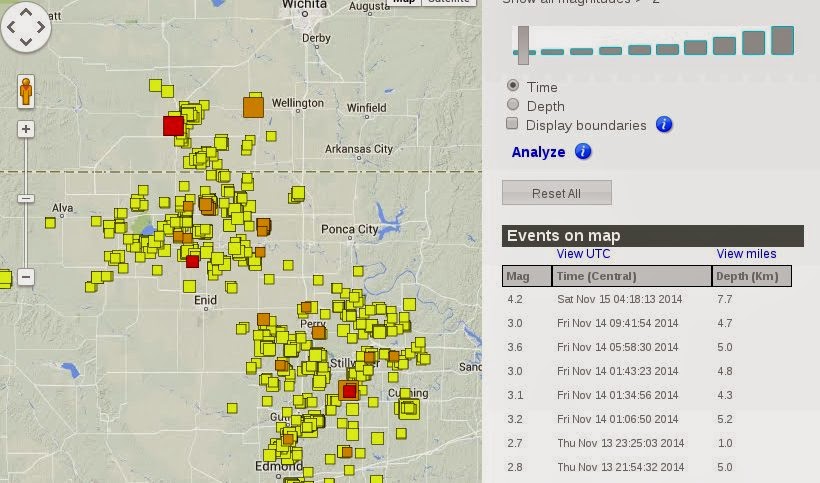Select the Fri Nov 14 01:43:23 event row

(x=647, y=371)
